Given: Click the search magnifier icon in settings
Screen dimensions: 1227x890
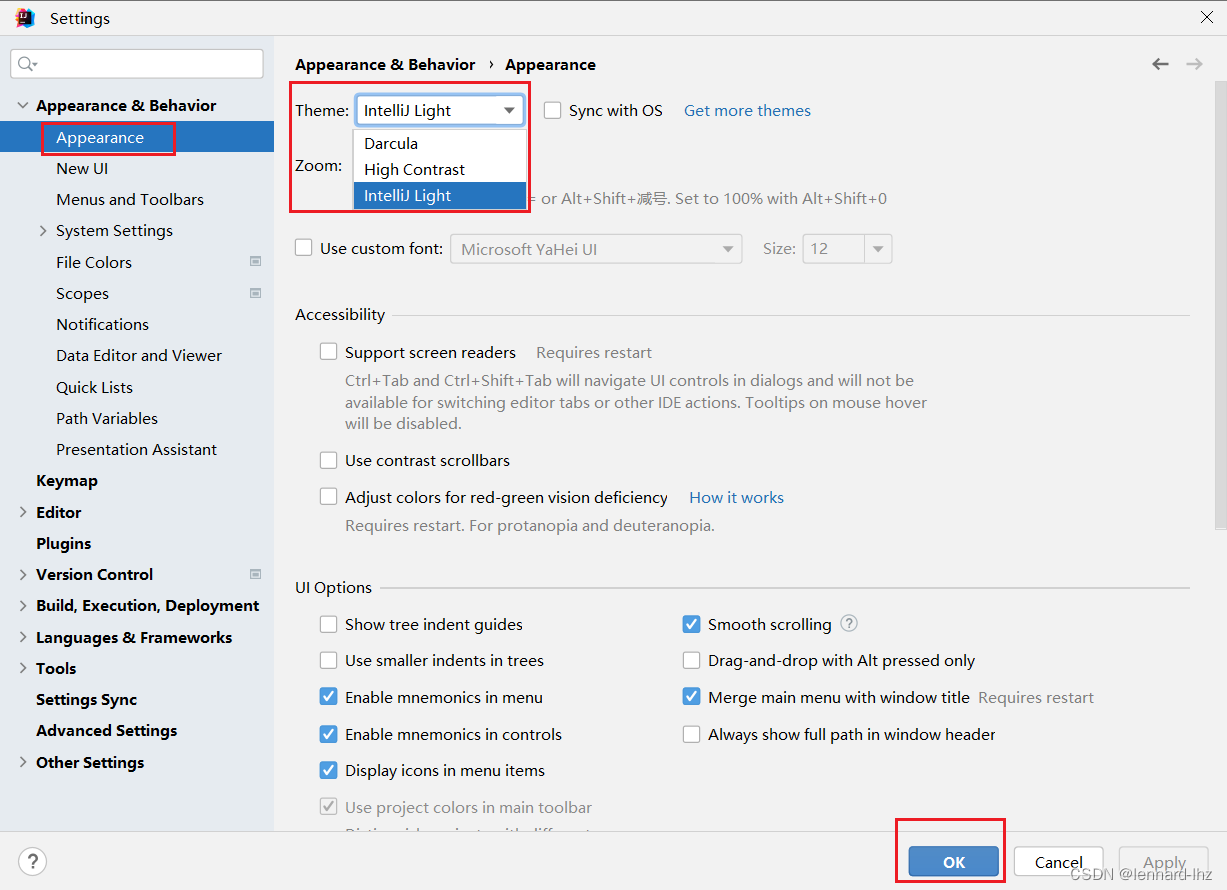Looking at the screenshot, I should click(x=26, y=64).
